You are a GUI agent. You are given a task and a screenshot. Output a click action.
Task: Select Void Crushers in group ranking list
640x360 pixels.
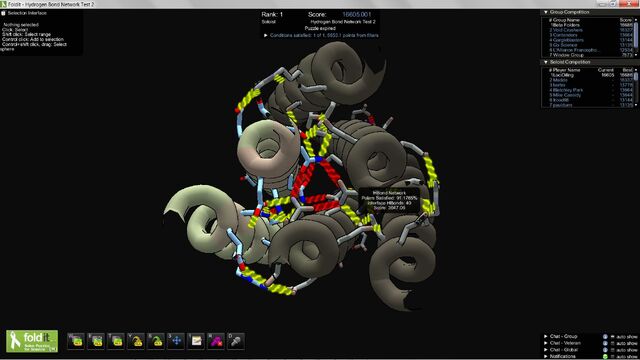pos(568,30)
